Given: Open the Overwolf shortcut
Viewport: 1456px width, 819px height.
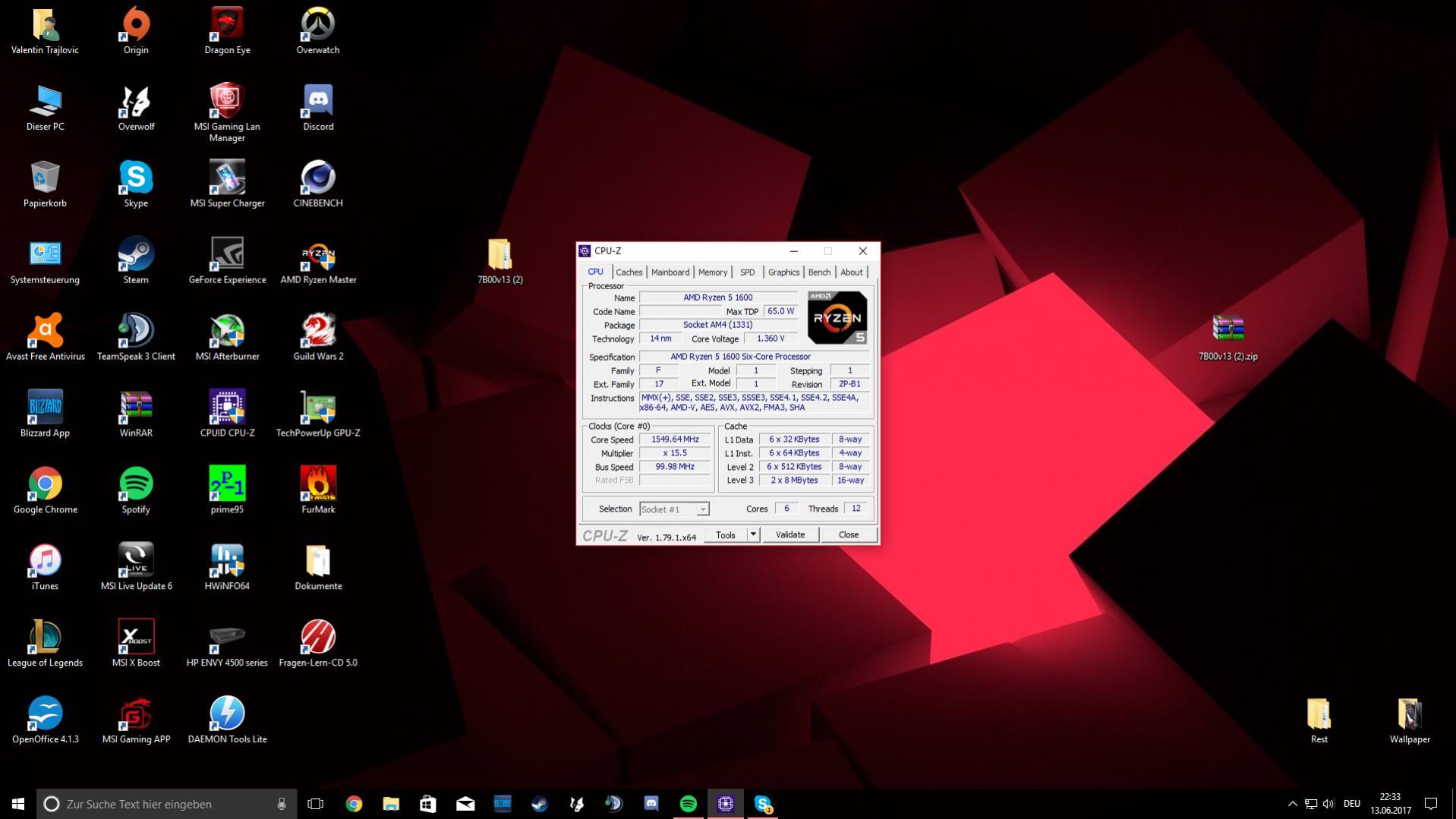Looking at the screenshot, I should 136,108.
